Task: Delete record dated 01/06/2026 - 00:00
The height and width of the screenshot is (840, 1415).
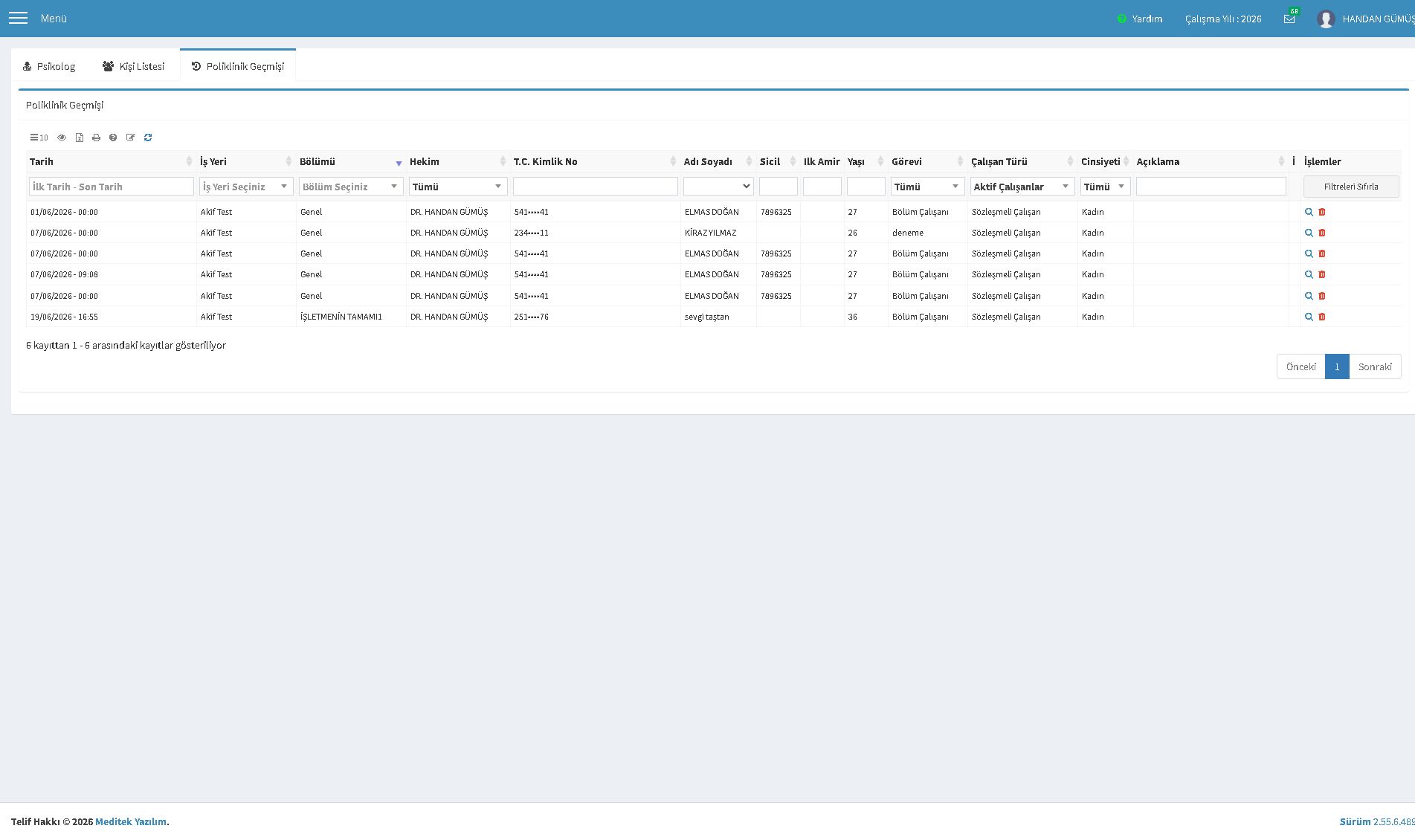Action: 1322,212
